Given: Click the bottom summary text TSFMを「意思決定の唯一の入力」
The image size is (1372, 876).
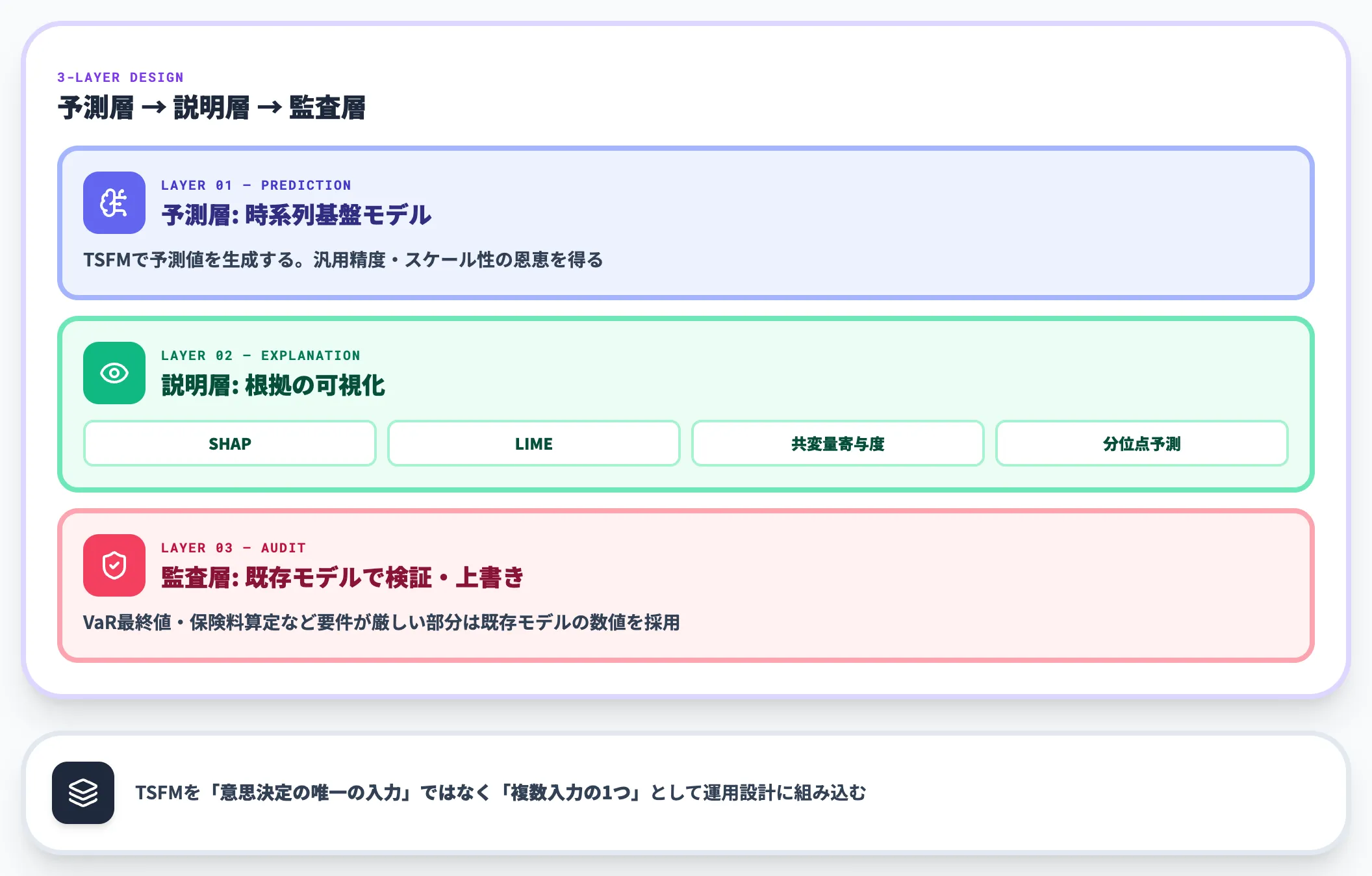Looking at the screenshot, I should 501,793.
